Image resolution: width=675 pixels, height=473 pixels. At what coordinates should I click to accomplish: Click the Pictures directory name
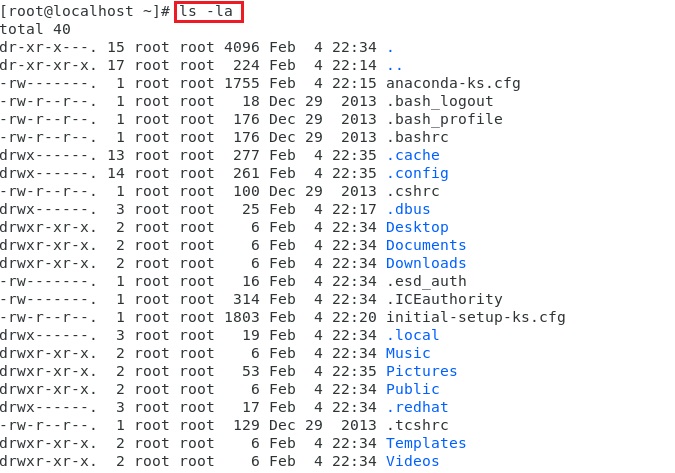point(421,371)
